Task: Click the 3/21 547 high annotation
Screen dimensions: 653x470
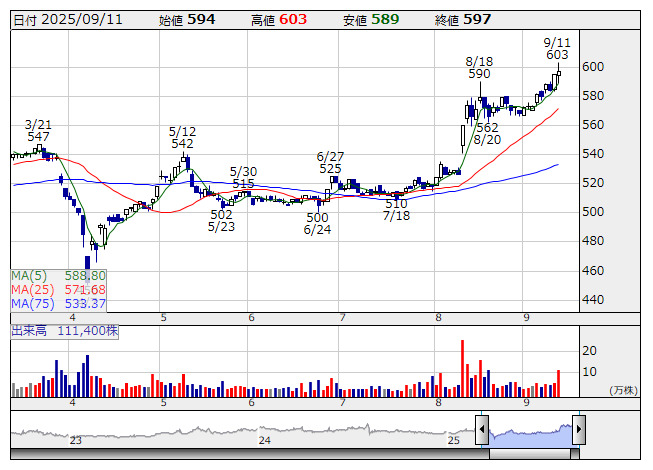Action: pyautogui.click(x=38, y=130)
